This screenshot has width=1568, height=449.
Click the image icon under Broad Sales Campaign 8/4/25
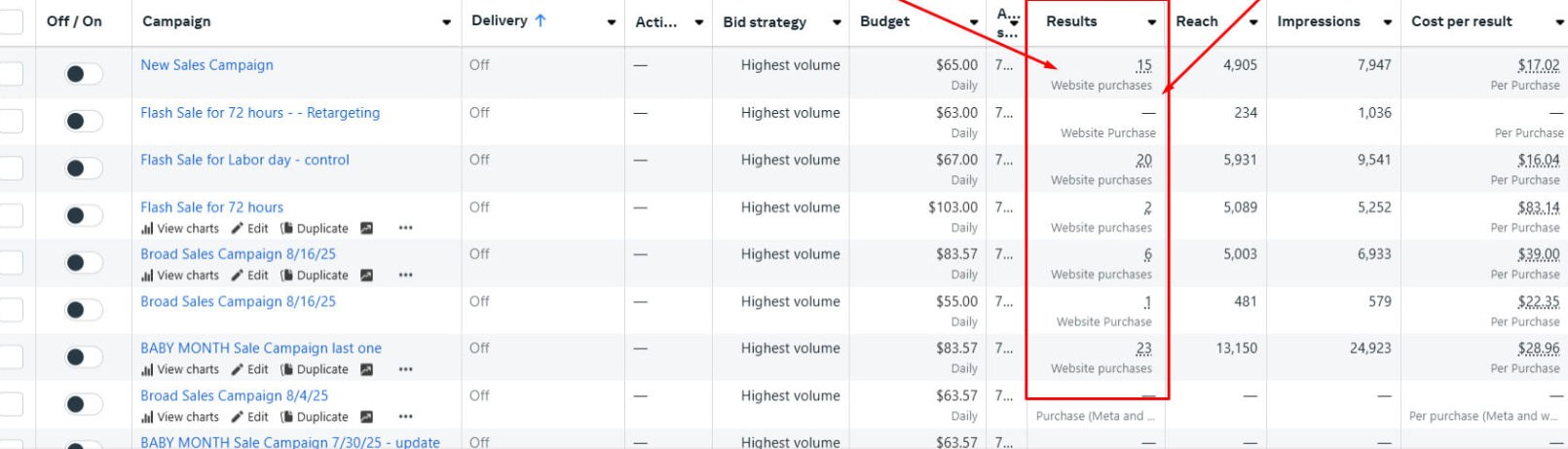pyautogui.click(x=366, y=417)
